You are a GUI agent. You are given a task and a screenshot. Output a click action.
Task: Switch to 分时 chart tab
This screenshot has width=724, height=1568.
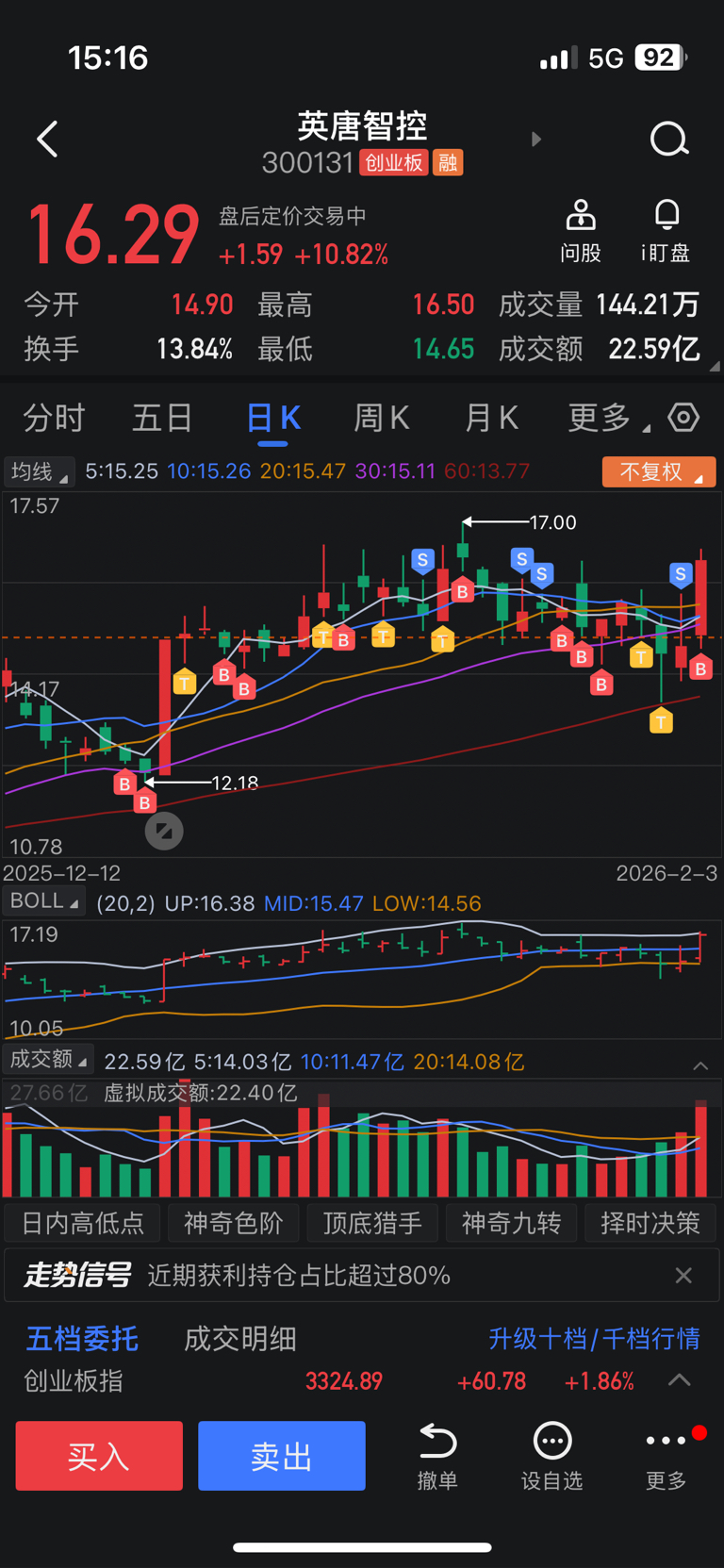pyautogui.click(x=54, y=418)
